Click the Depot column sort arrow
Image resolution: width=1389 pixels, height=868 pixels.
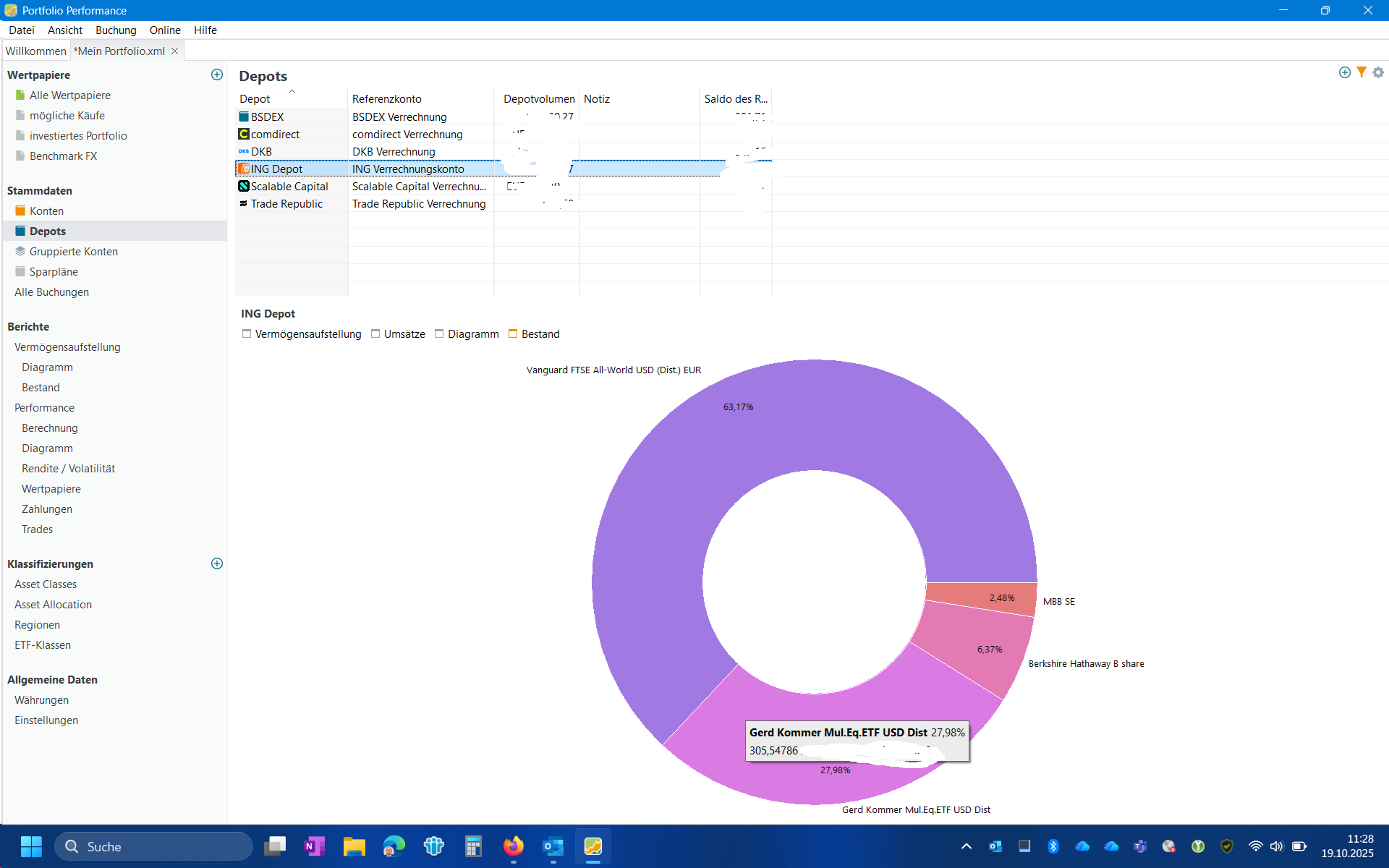[x=292, y=92]
